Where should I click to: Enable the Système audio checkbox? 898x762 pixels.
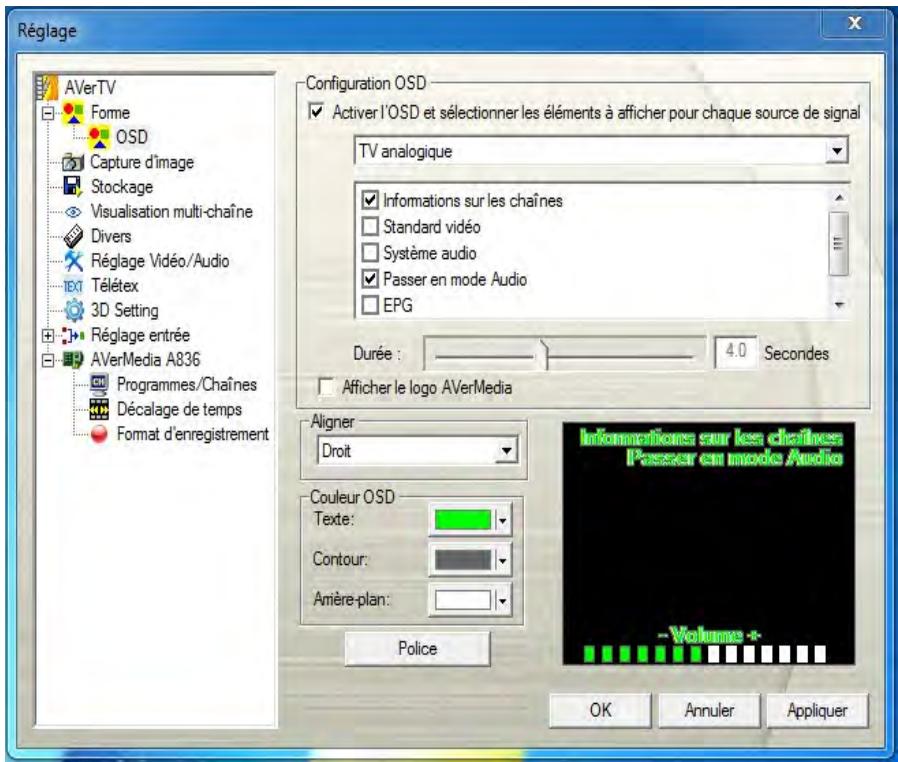(x=370, y=252)
